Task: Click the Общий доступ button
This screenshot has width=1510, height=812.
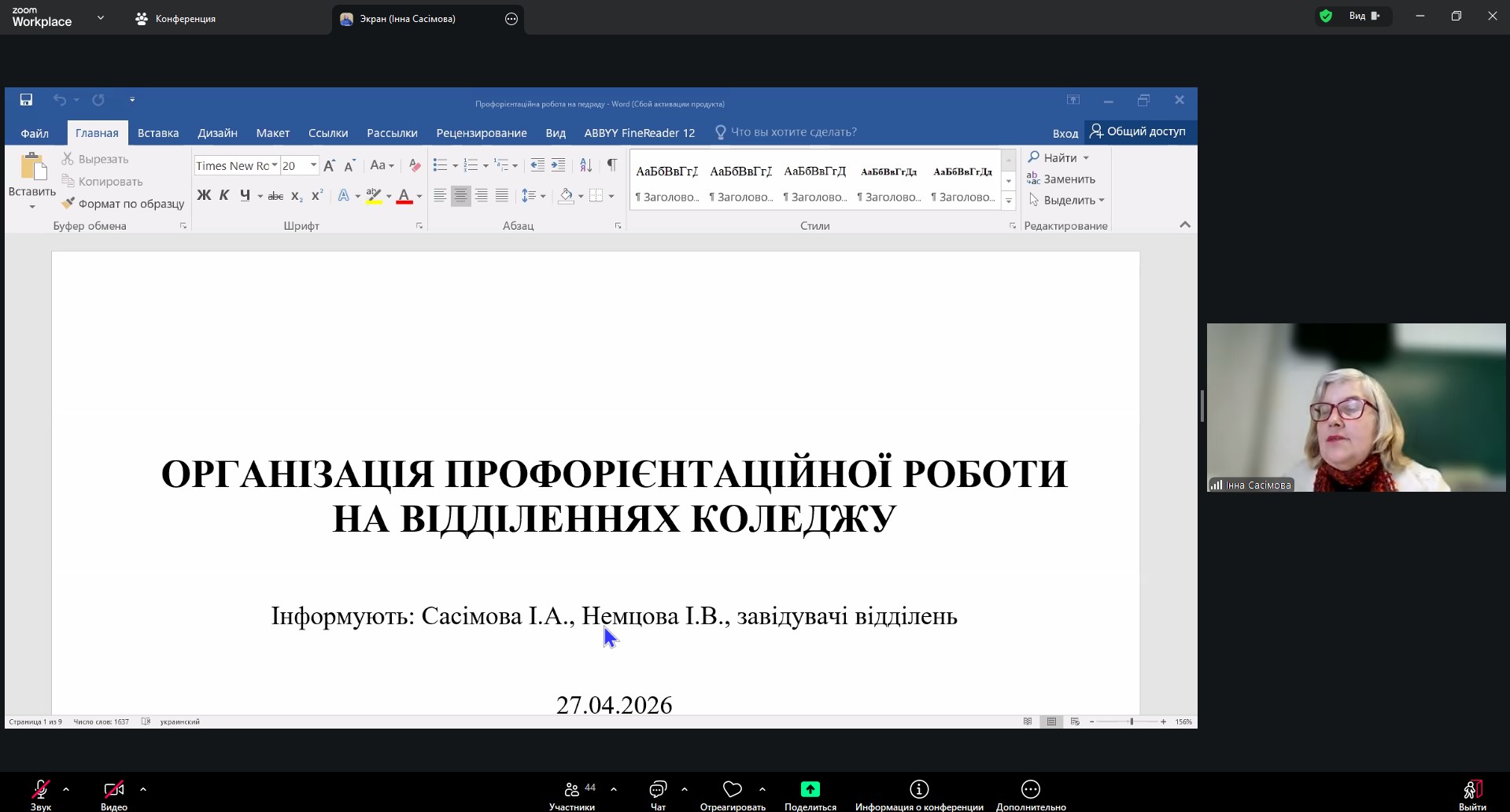Action: [x=1138, y=131]
